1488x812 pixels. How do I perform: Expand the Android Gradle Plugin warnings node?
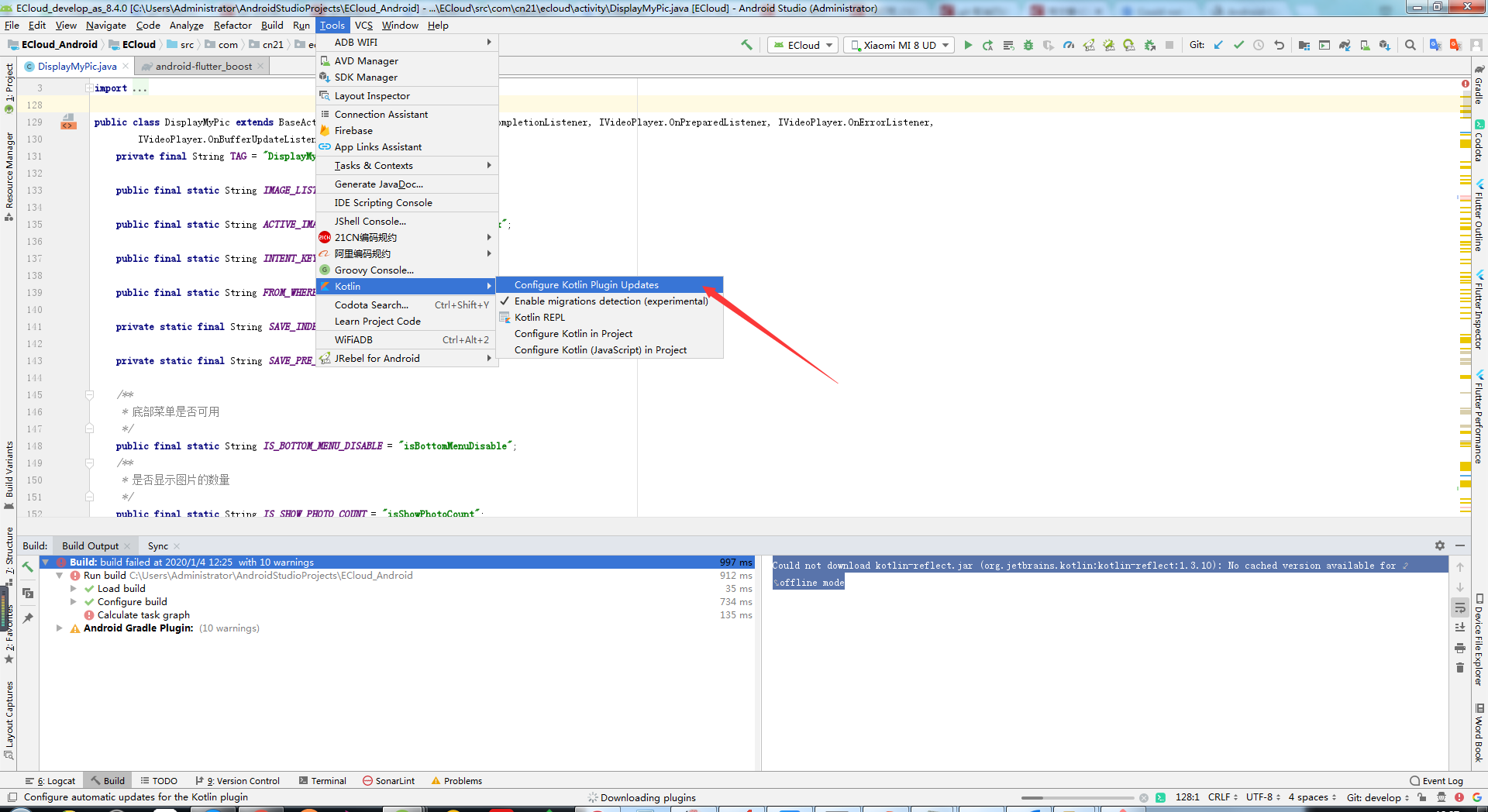(x=60, y=628)
